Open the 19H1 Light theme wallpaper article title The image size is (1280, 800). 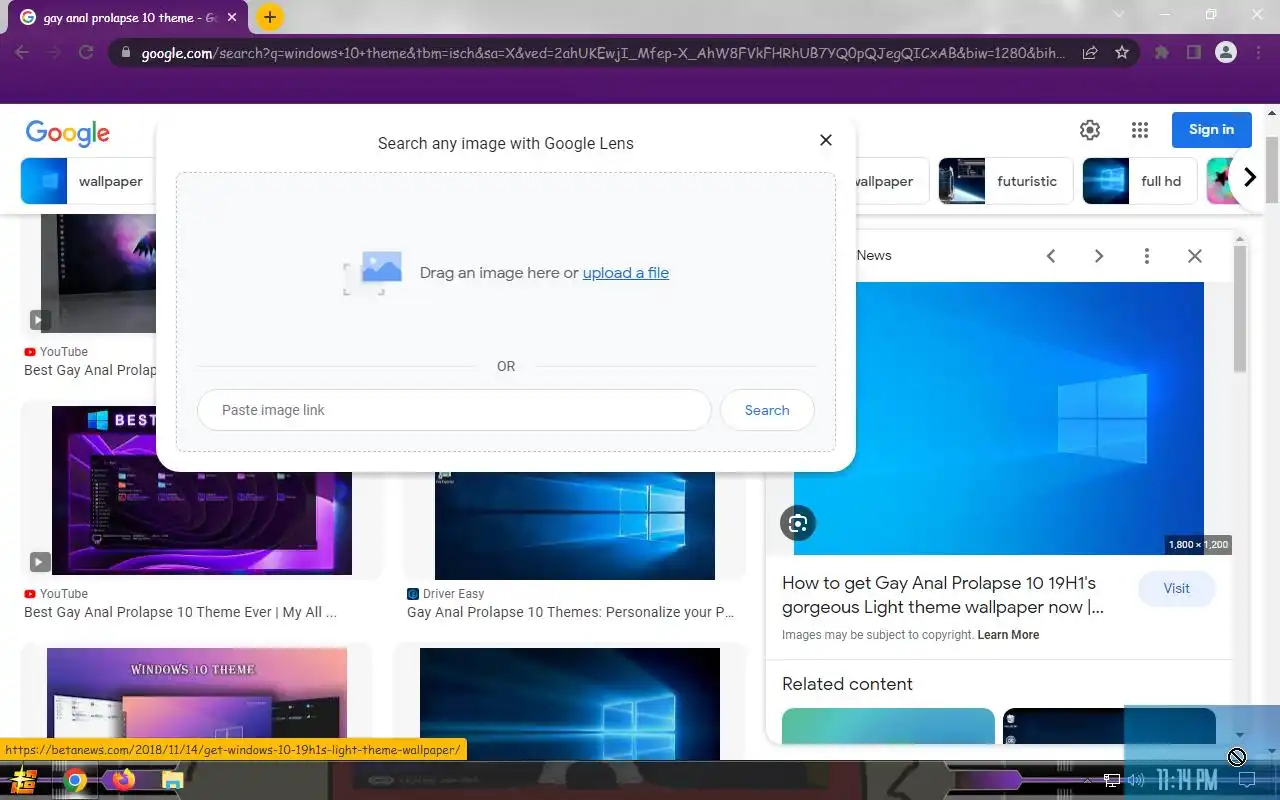(943, 595)
